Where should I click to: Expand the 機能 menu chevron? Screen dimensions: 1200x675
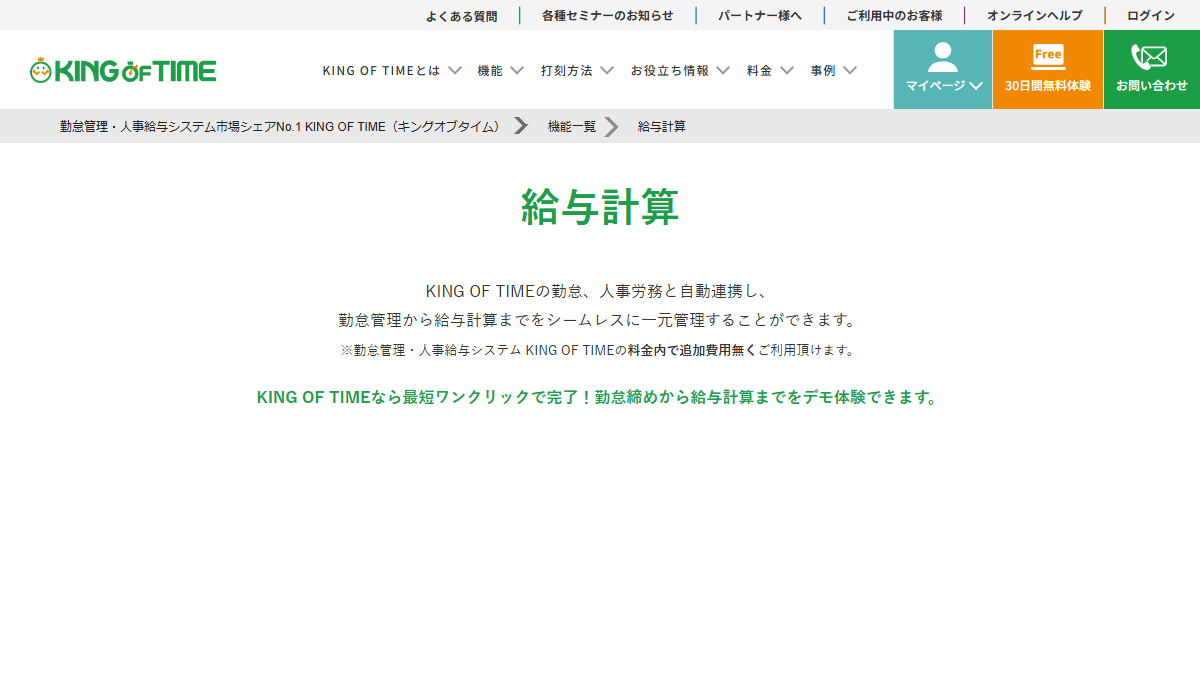point(517,70)
